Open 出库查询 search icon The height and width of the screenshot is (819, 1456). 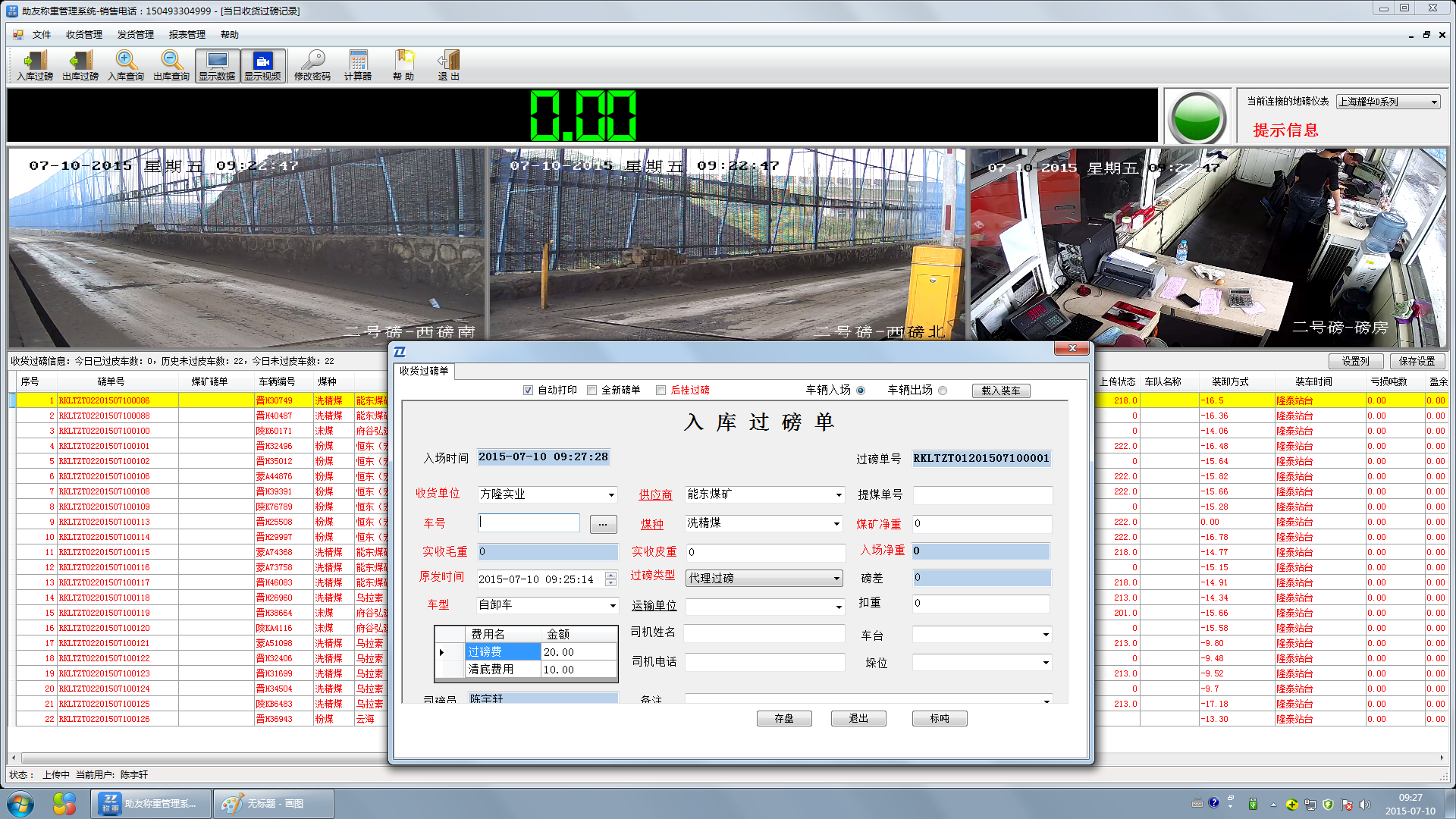pos(171,61)
